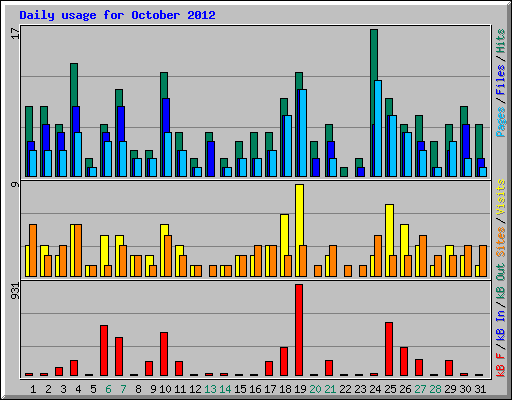Click the bottom chart's y-axis value 931

tap(15, 291)
